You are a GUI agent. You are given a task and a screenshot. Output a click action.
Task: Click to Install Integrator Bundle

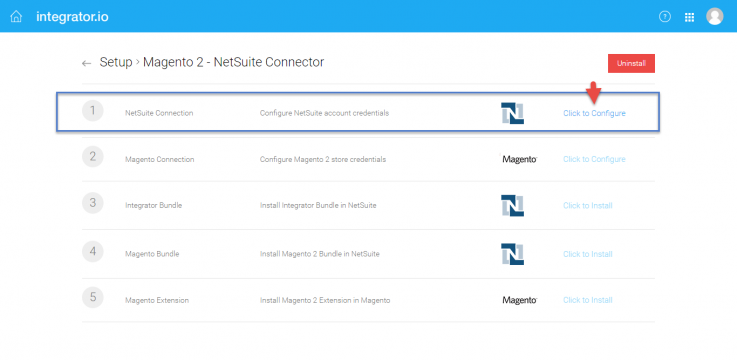tap(588, 205)
